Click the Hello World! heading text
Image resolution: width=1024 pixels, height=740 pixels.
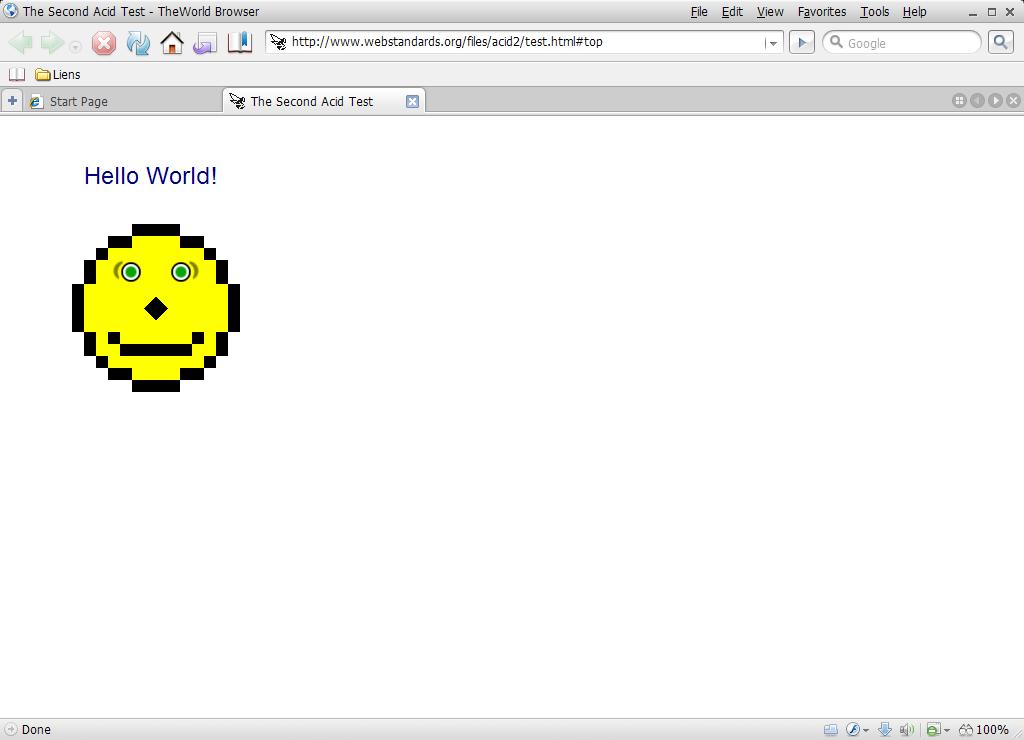coord(151,176)
